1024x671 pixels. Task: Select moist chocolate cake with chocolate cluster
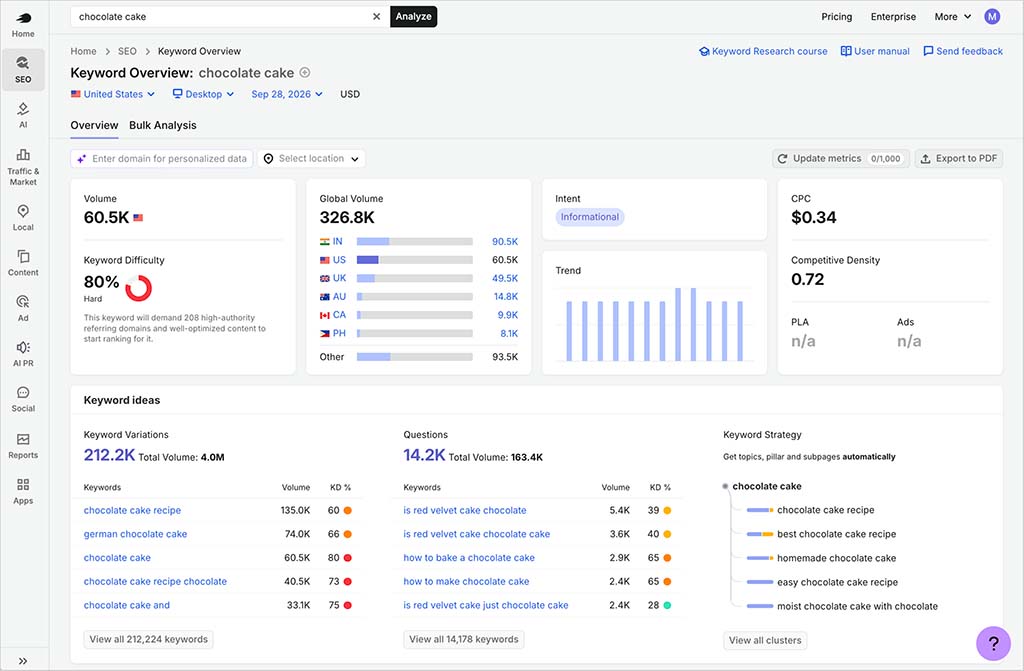(857, 606)
